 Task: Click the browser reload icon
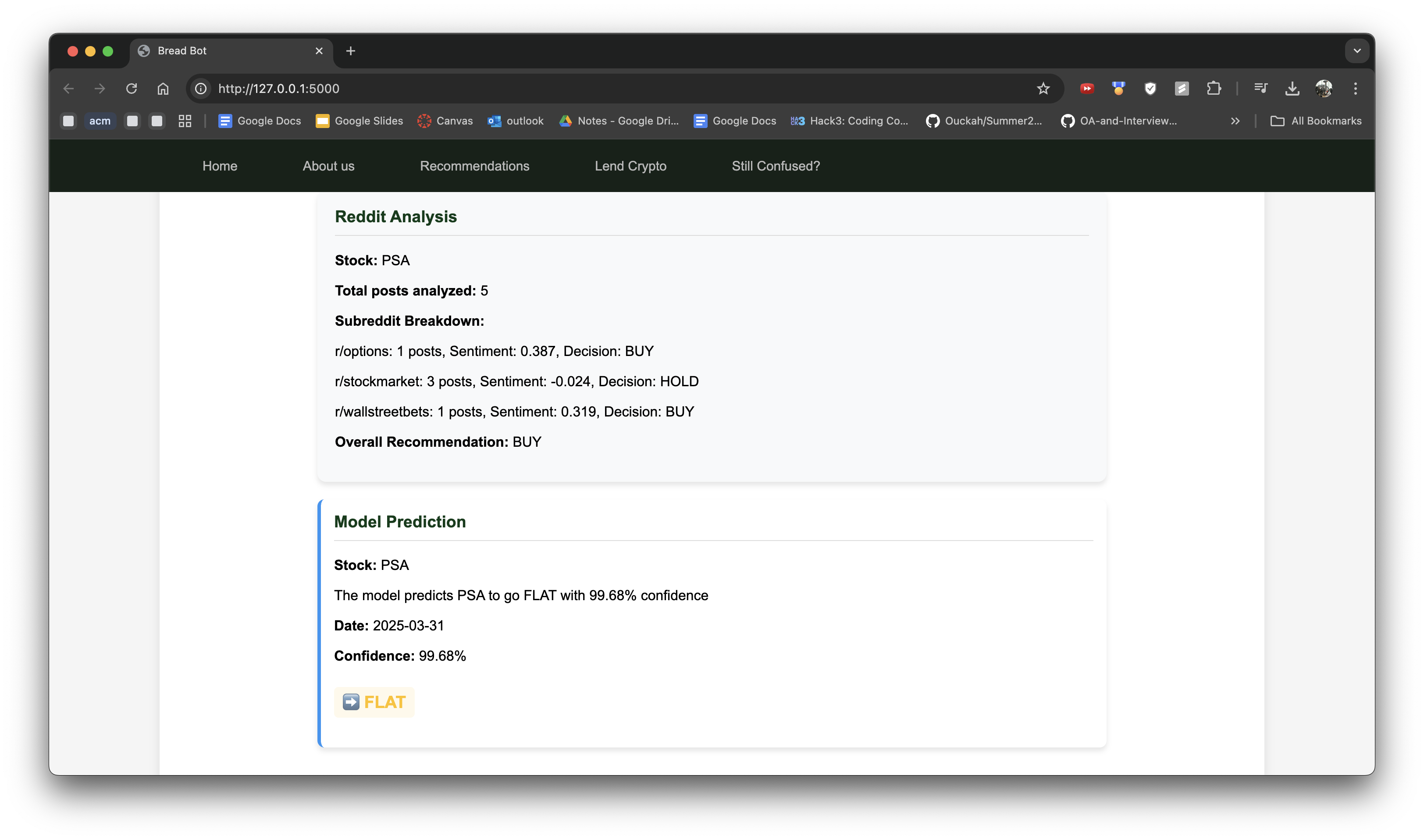tap(131, 88)
